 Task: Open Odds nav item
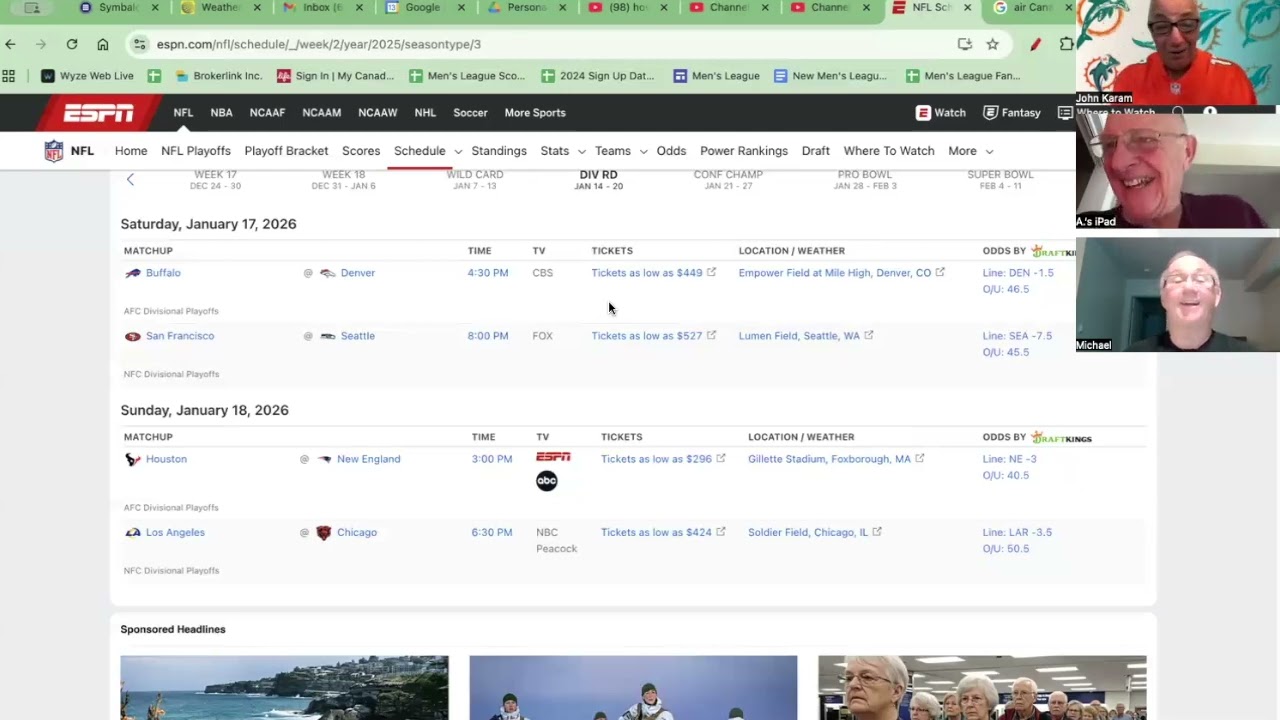(x=671, y=151)
